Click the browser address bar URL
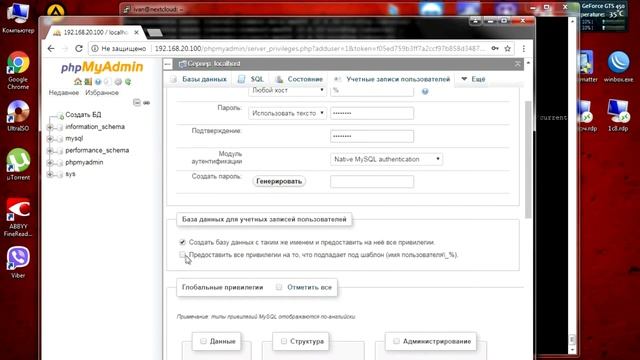The height and width of the screenshot is (360, 640). pyautogui.click(x=320, y=49)
